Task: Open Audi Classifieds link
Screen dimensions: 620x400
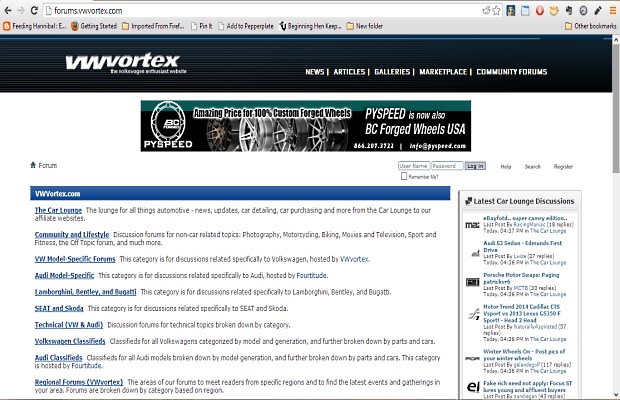Action: click(x=59, y=358)
